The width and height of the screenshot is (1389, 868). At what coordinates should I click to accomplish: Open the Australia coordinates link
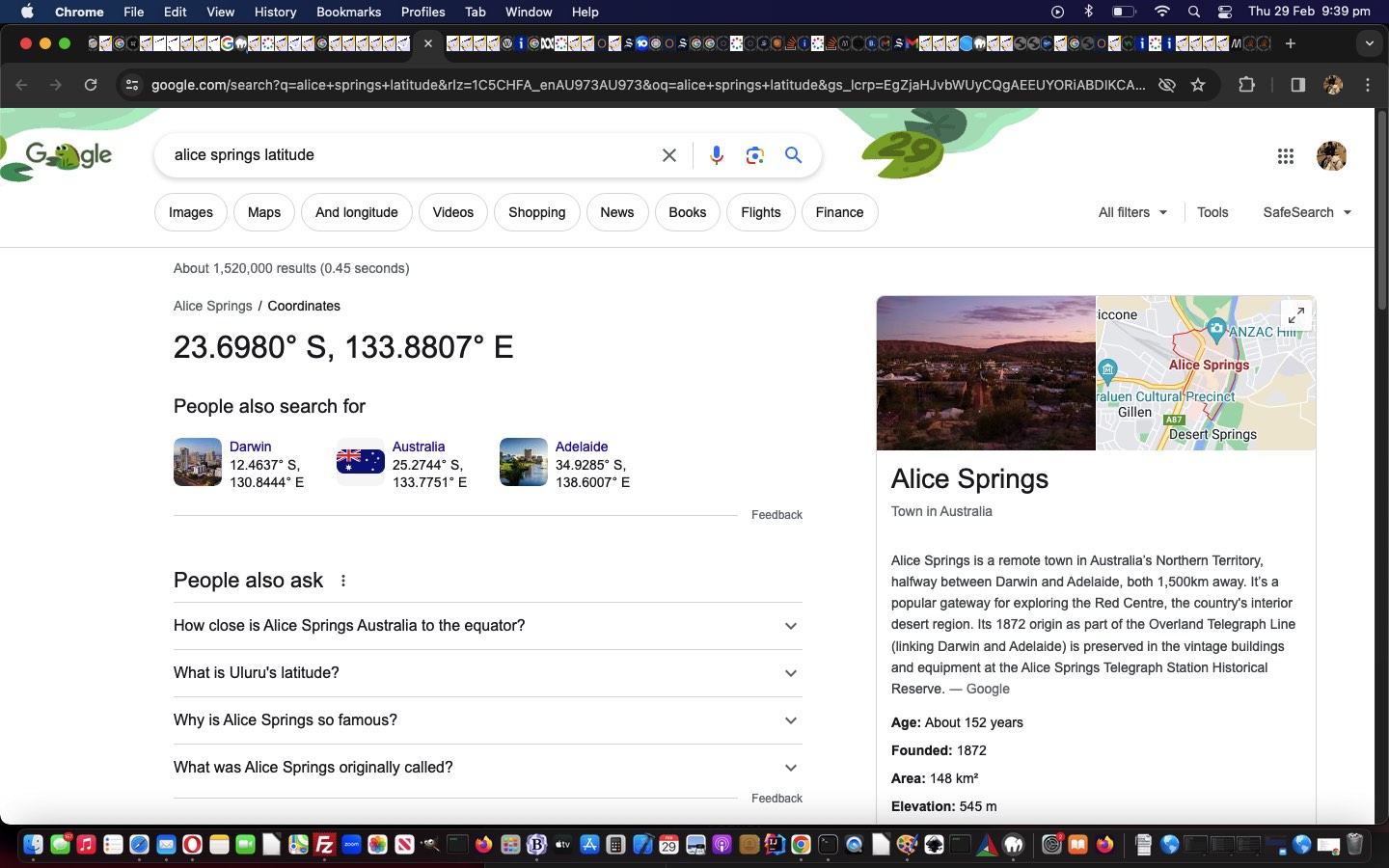pos(419,447)
